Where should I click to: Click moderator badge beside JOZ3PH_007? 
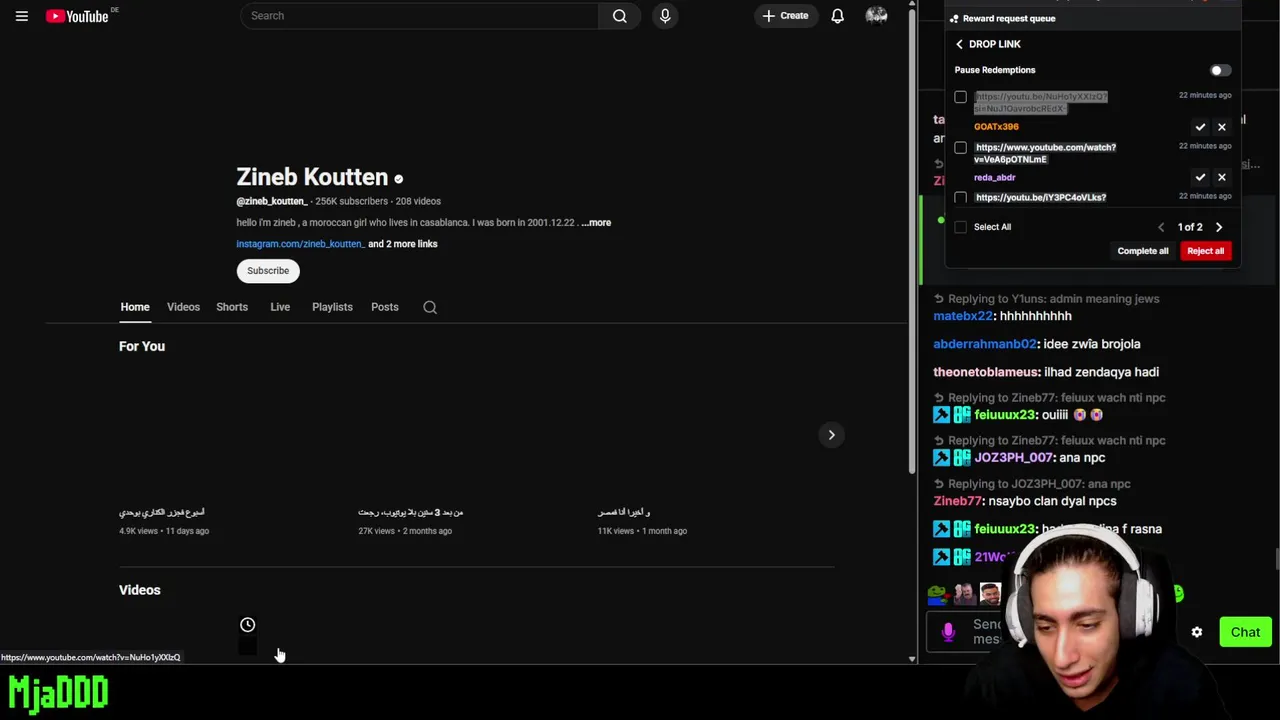(942, 458)
